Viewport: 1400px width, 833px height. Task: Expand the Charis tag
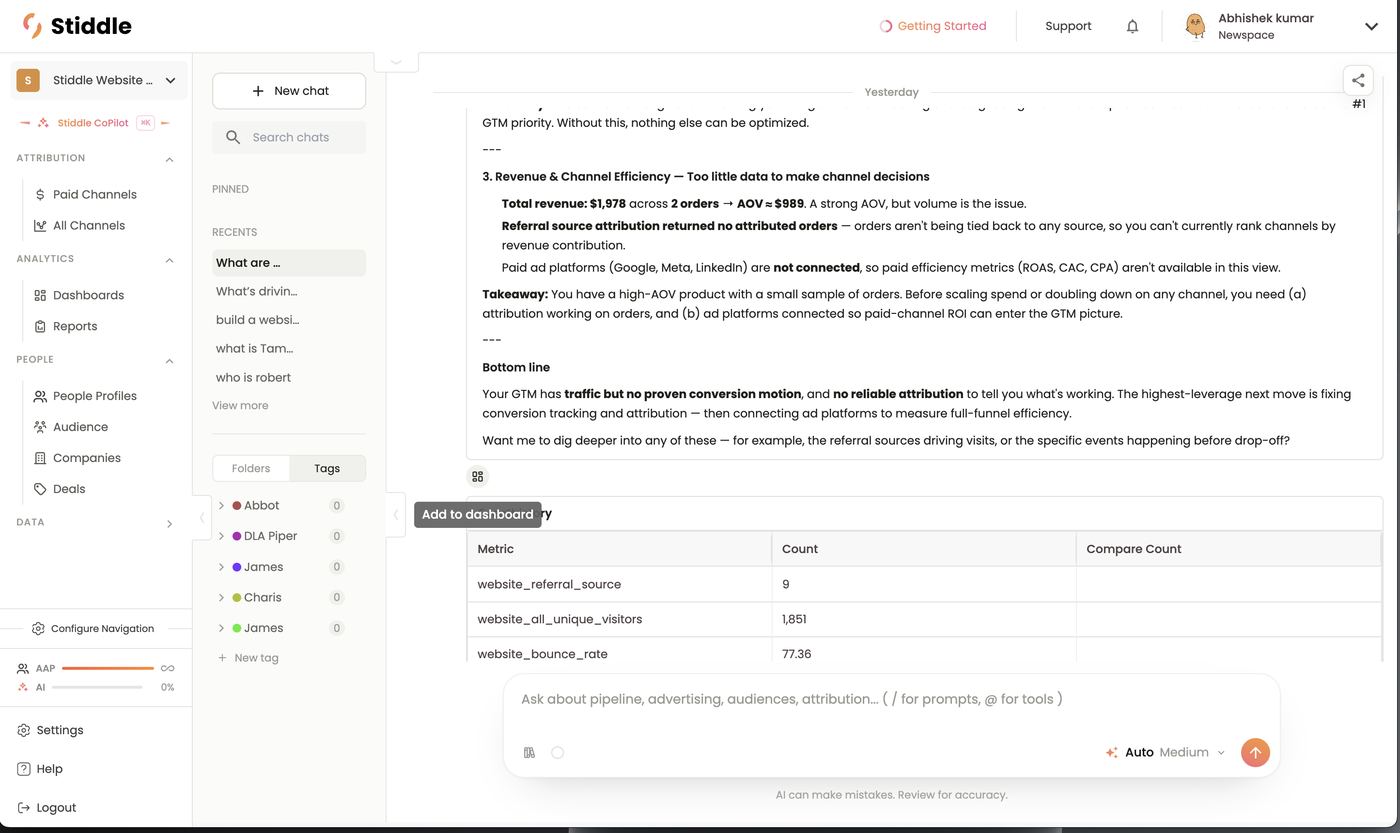[221, 597]
